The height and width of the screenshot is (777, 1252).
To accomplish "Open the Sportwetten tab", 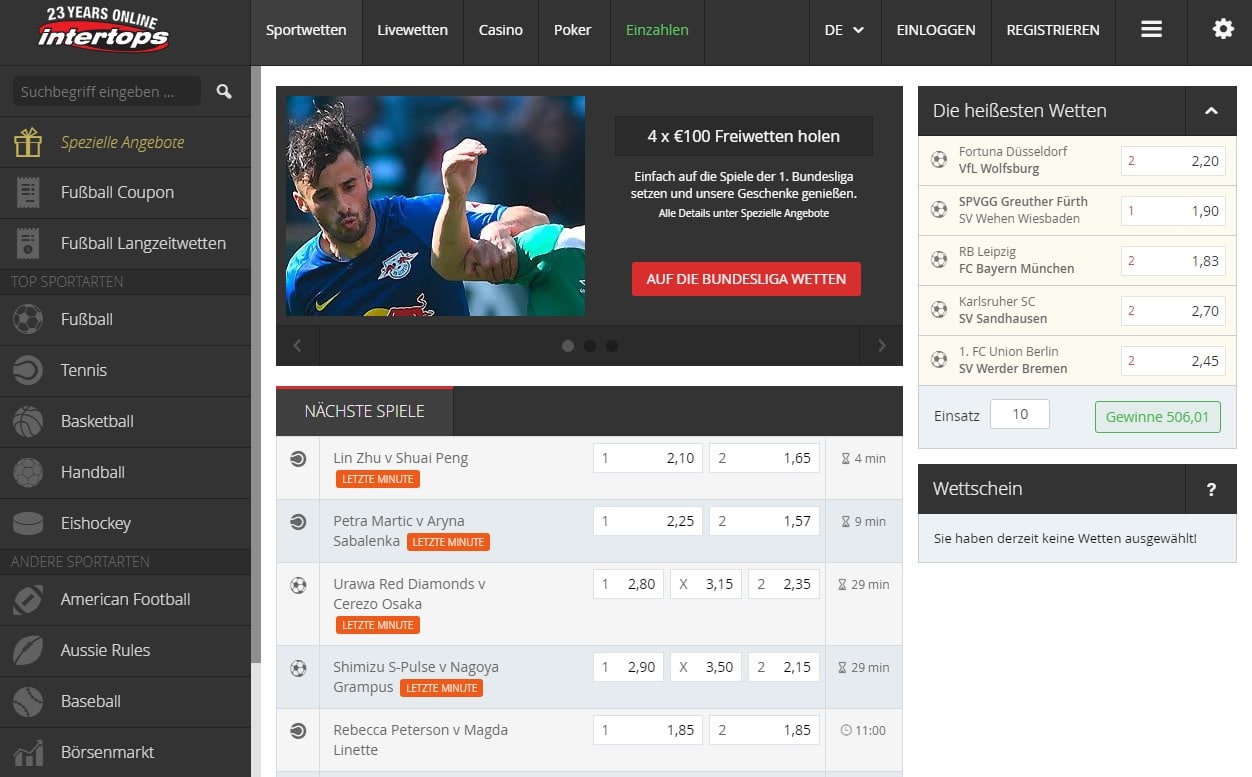I will tap(306, 30).
